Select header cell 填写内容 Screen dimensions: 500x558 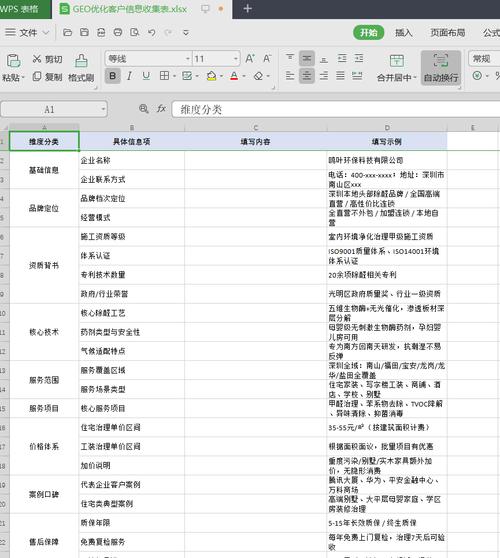[x=256, y=142]
